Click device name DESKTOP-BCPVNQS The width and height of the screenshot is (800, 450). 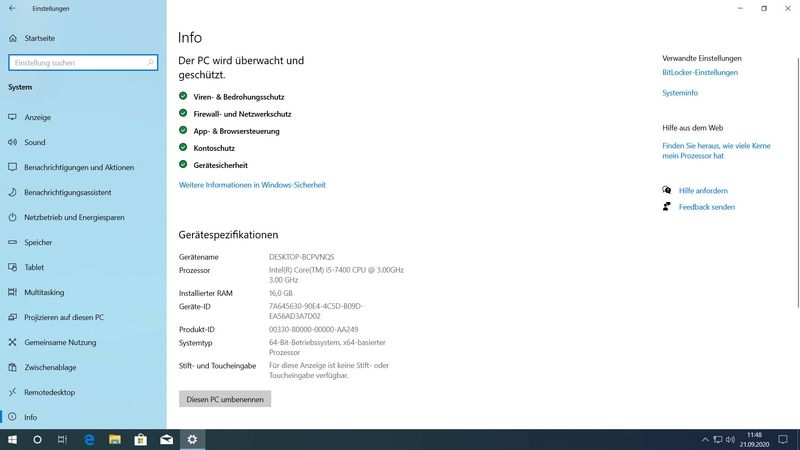pos(302,257)
